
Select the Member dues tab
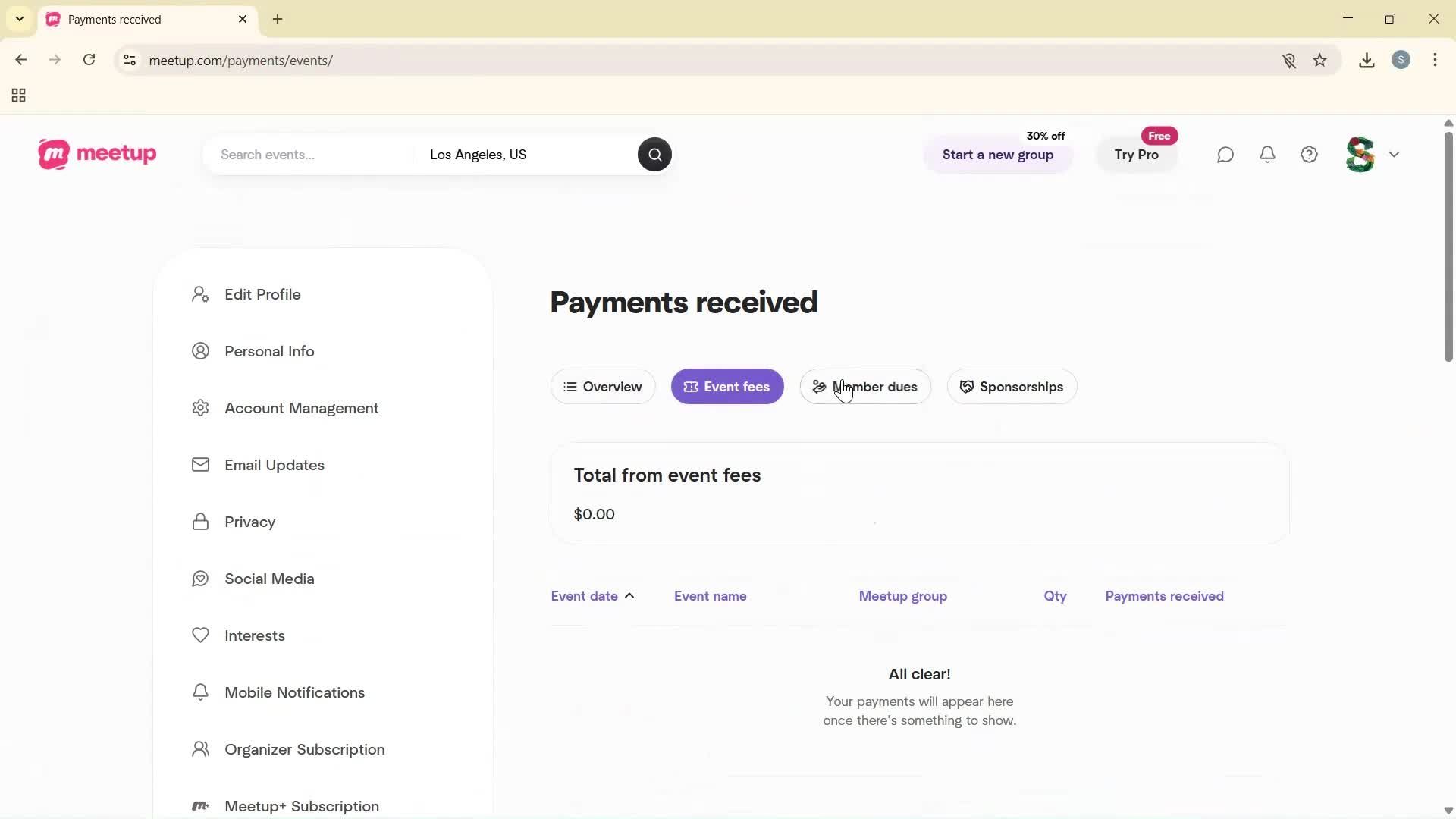[865, 387]
